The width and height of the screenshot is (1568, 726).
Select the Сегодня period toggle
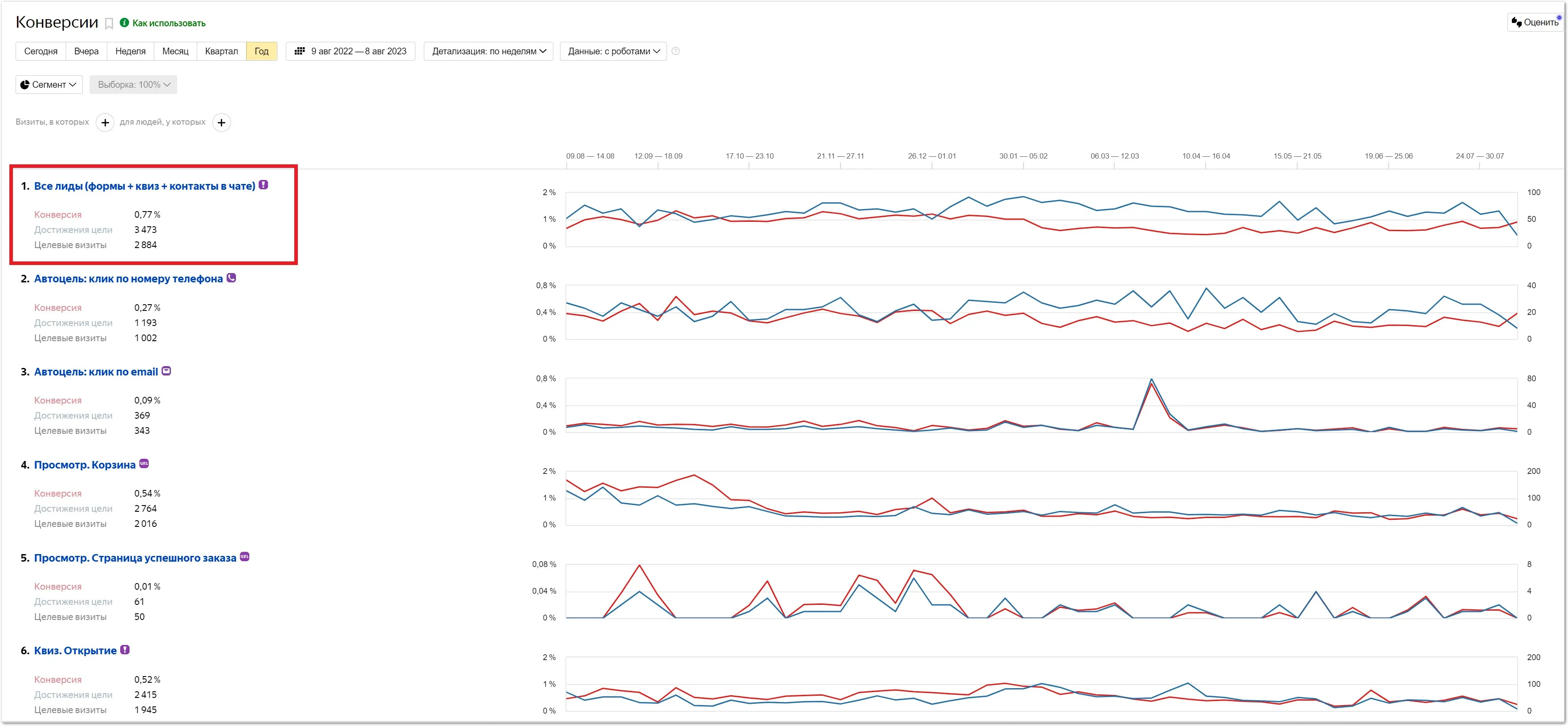[41, 51]
